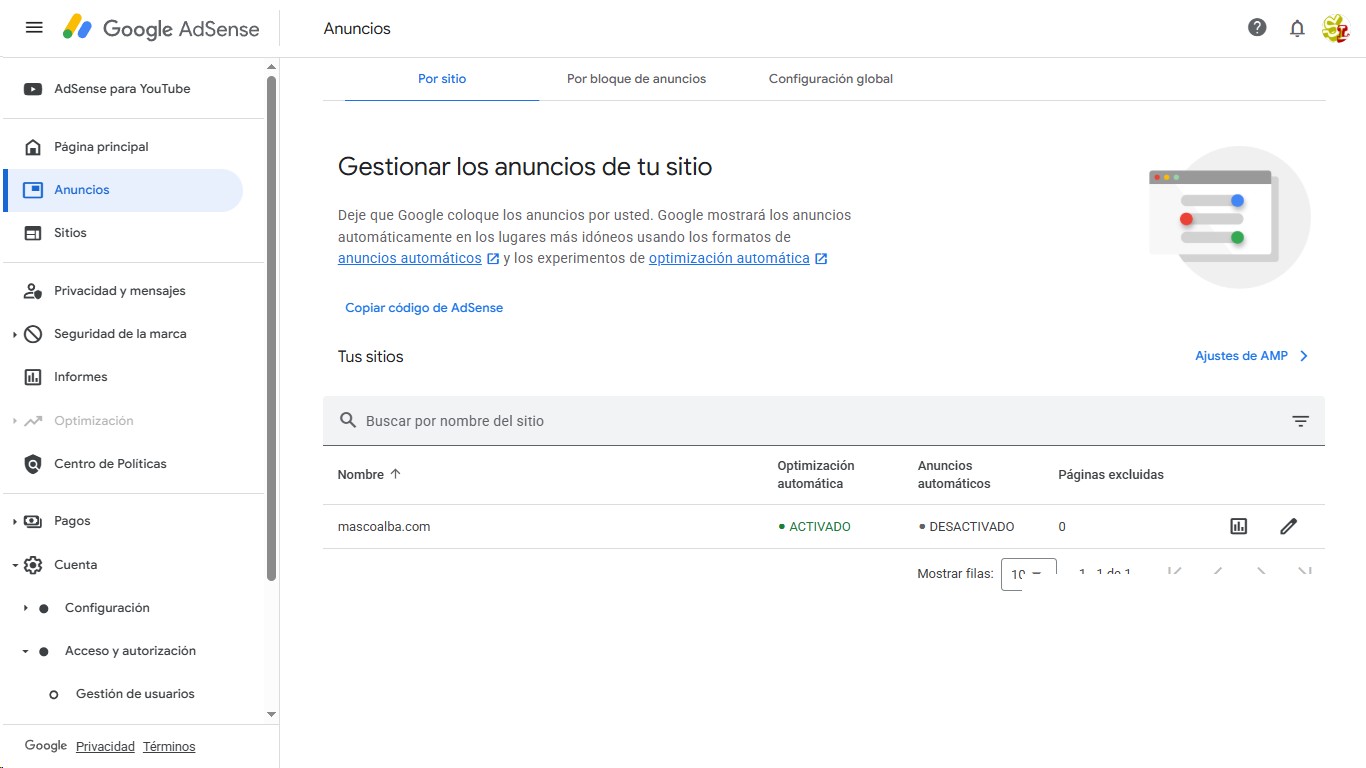Click the Anuncios sidebar icon
This screenshot has width=1366, height=768.
33,190
